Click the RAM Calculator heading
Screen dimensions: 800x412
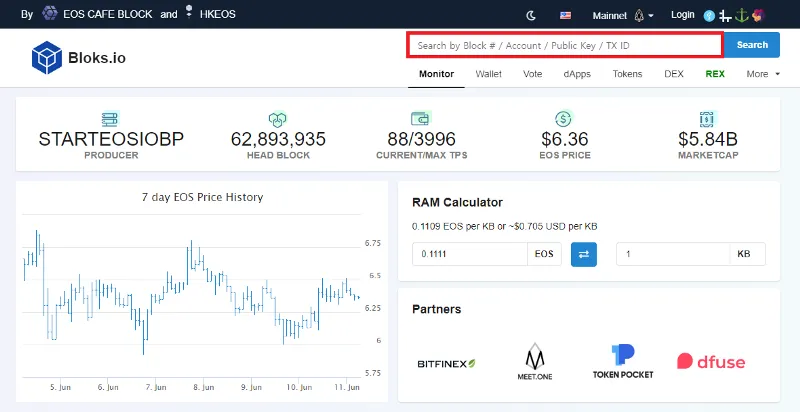457,202
